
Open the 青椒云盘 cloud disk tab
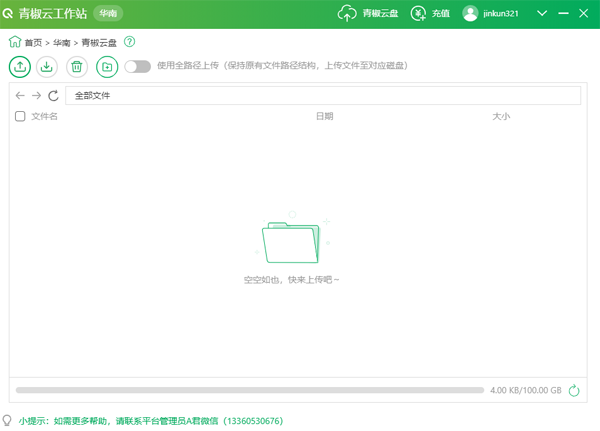367,14
